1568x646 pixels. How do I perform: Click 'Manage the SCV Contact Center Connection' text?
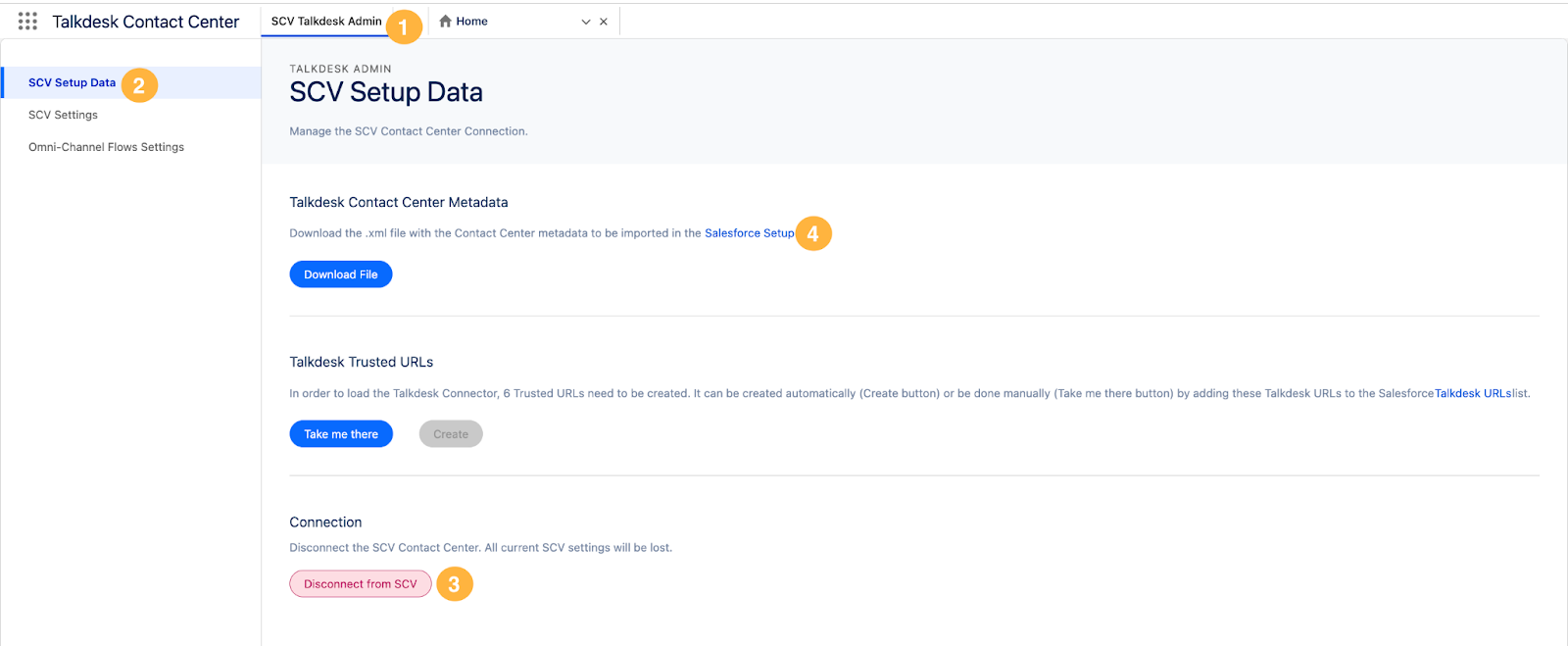pyautogui.click(x=409, y=131)
